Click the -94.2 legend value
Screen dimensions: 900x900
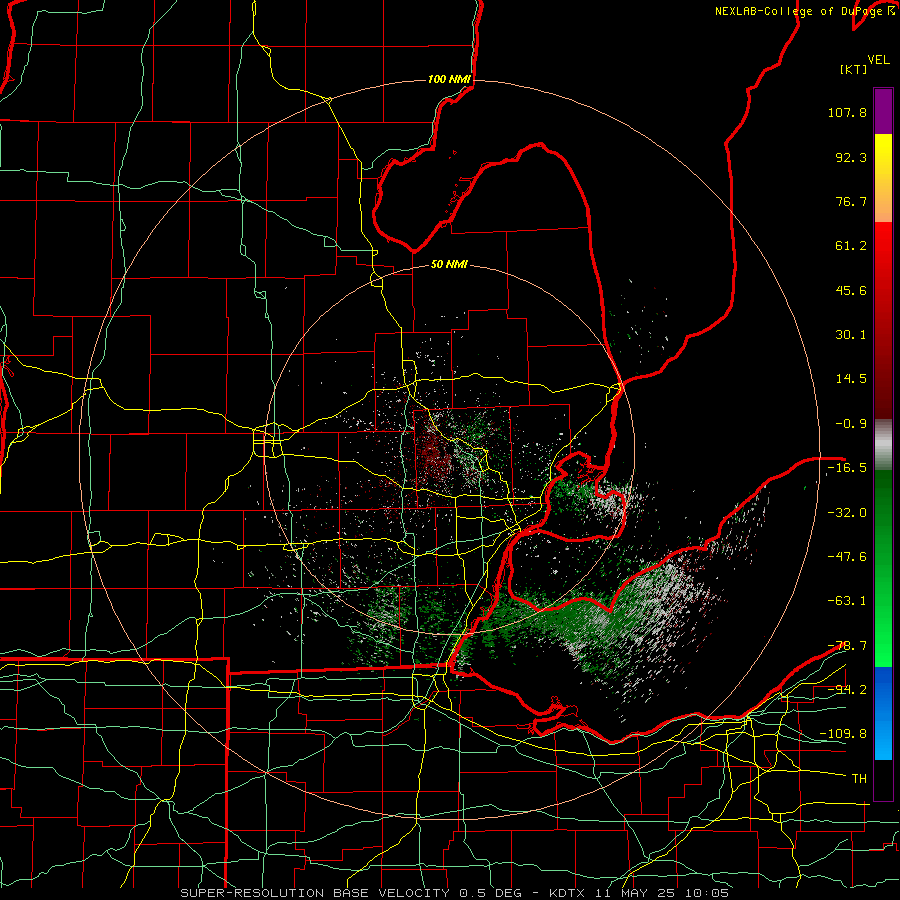coord(847,690)
